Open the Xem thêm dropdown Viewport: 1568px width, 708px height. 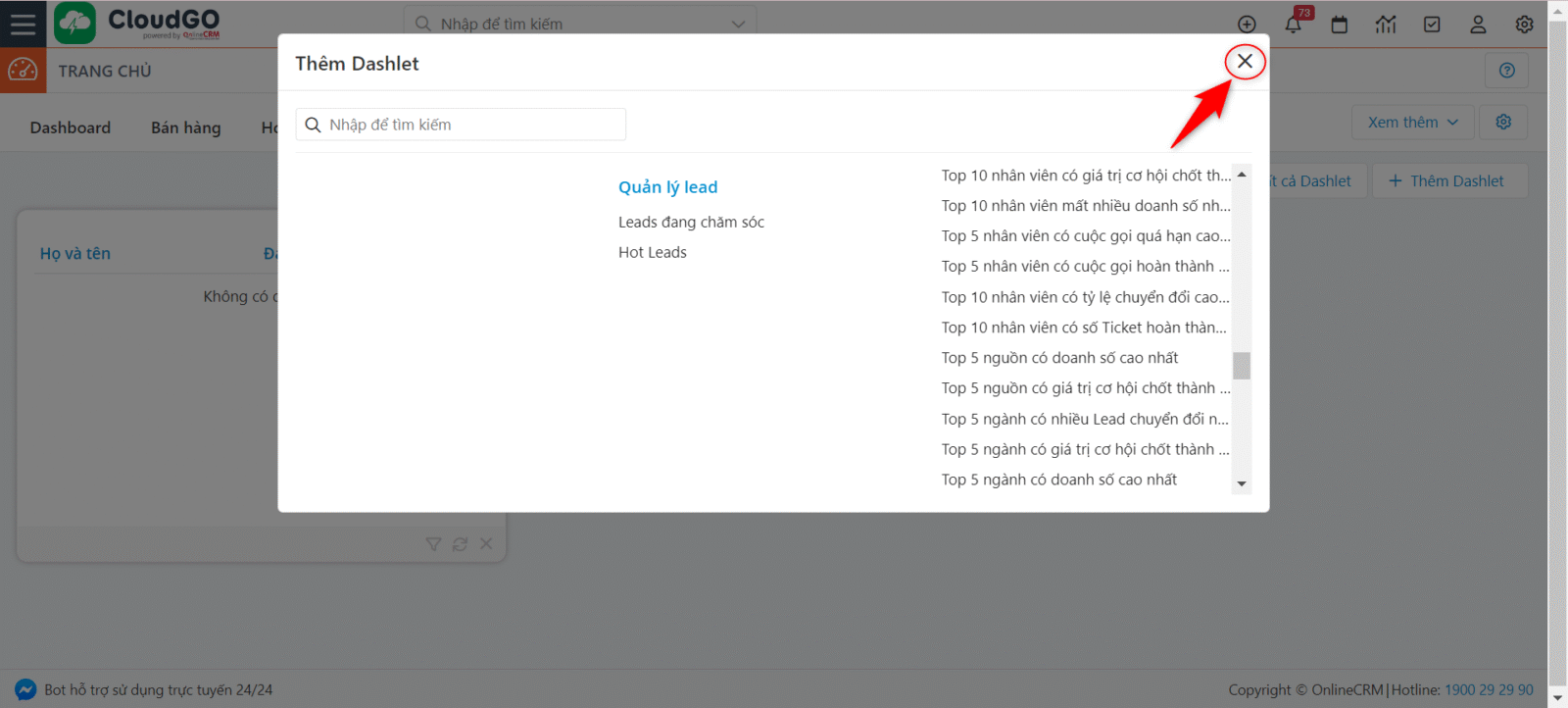click(x=1412, y=122)
